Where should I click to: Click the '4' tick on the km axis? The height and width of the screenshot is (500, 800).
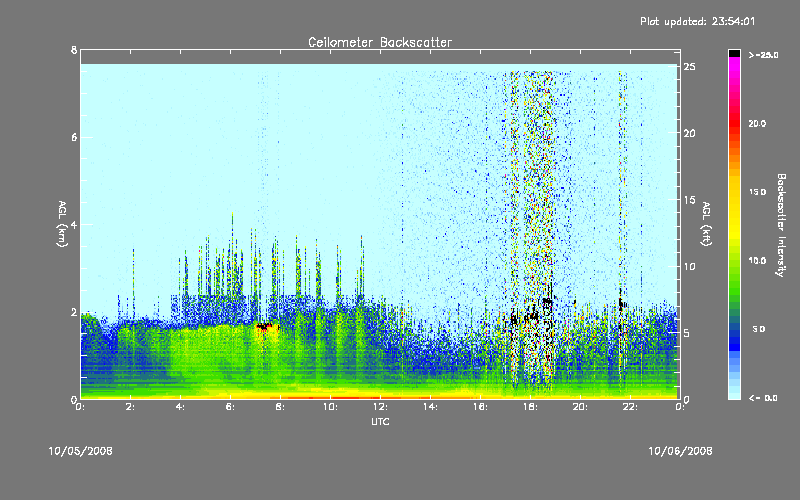[74, 224]
